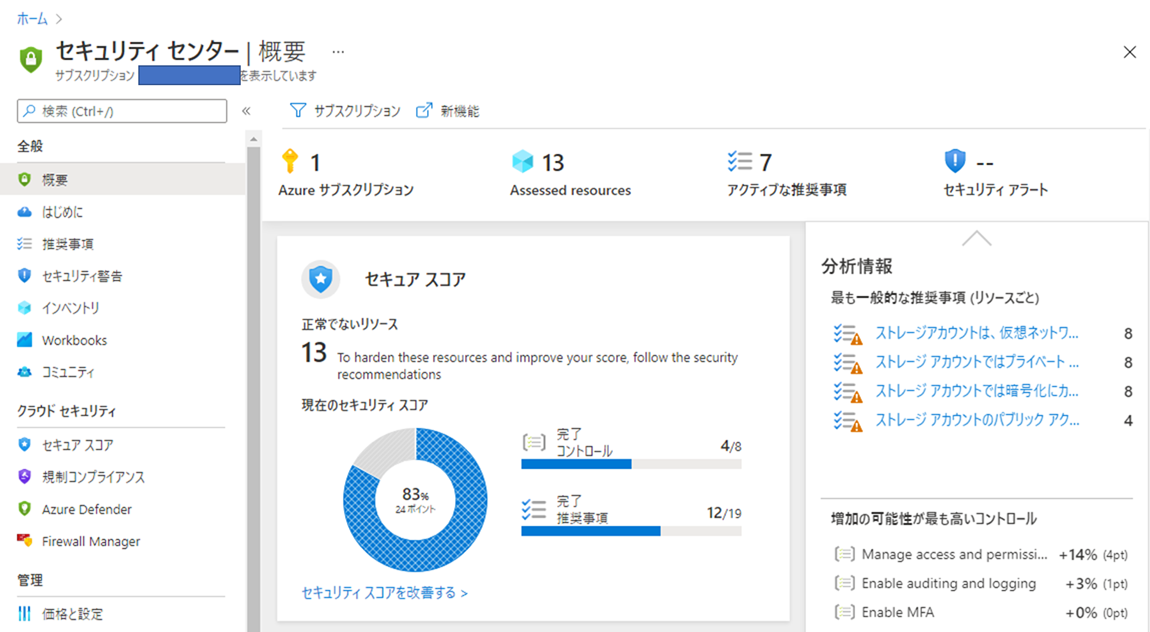Click the sidebar scrollbar up arrow
Image resolution: width=1150 pixels, height=632 pixels.
254,139
